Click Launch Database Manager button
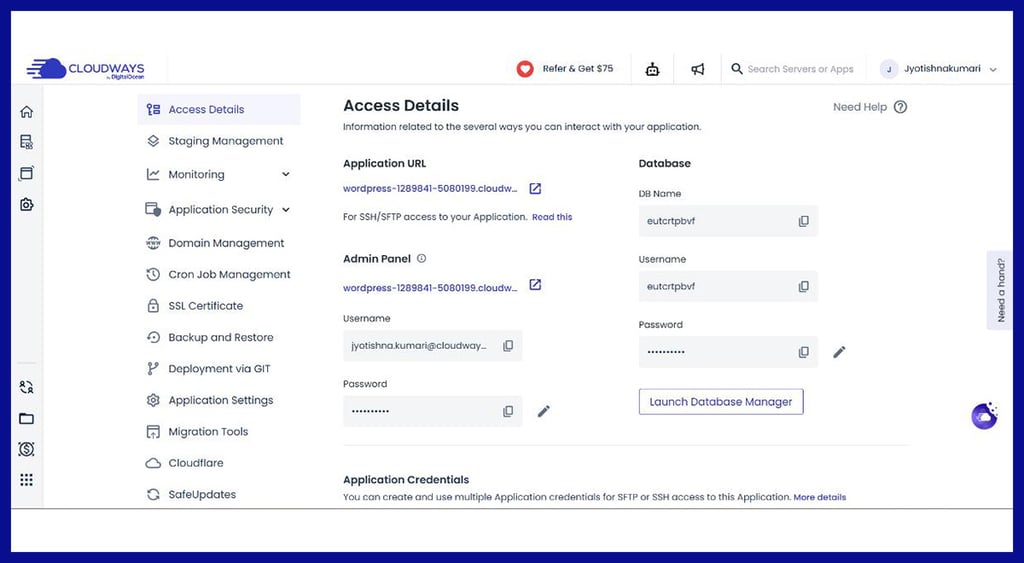1024x563 pixels. point(721,402)
